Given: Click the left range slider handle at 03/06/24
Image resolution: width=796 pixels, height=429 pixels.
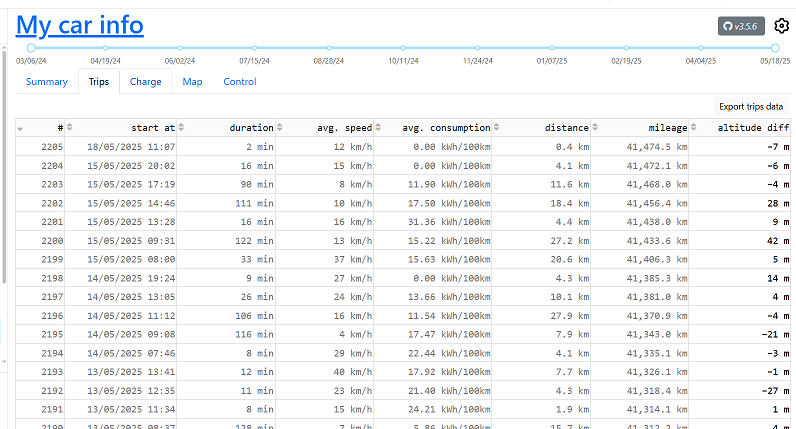Looking at the screenshot, I should click(31, 48).
